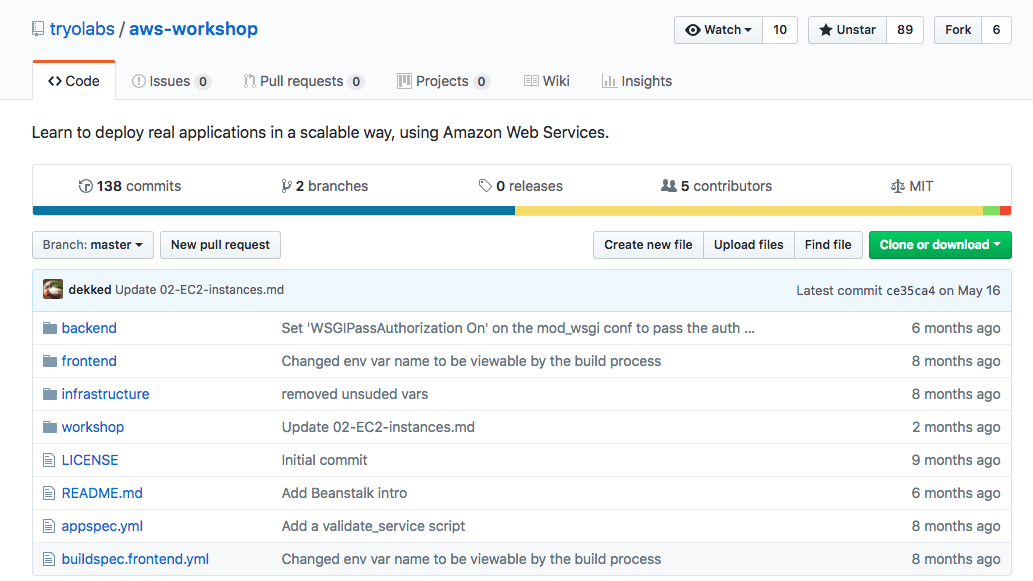1033x581 pixels.
Task: Click the backend folder icon
Action: pos(49,328)
